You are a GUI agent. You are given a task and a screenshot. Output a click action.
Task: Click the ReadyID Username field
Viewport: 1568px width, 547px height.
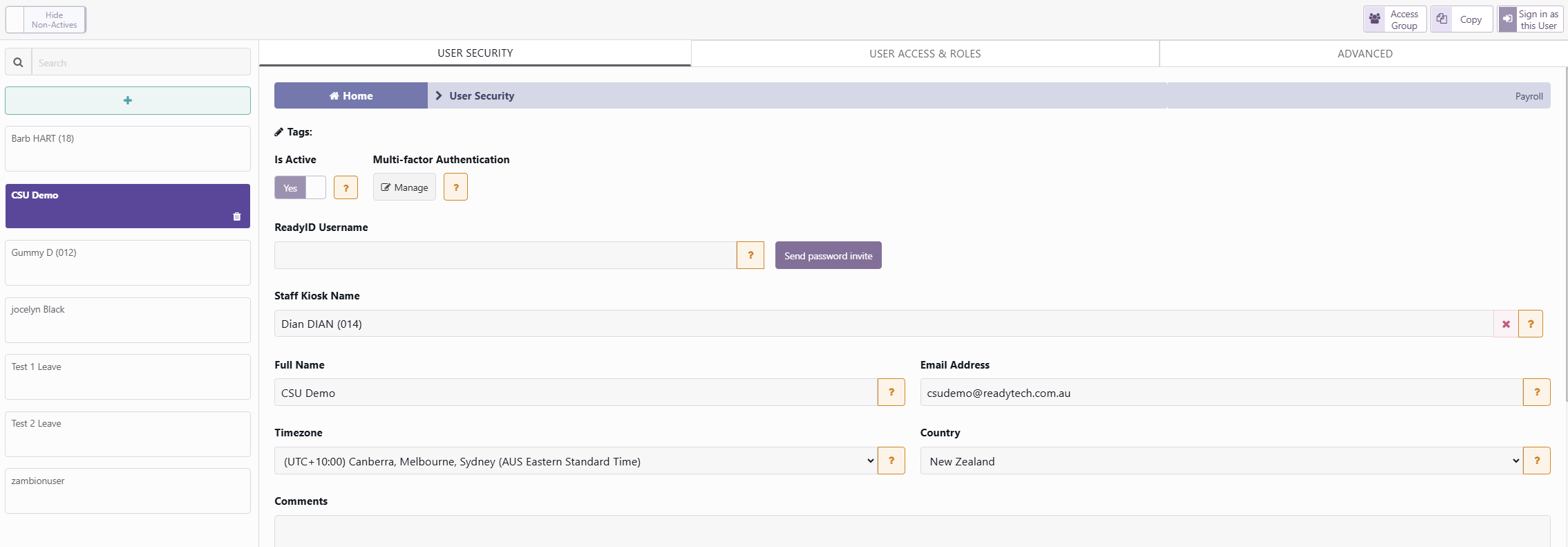(505, 255)
